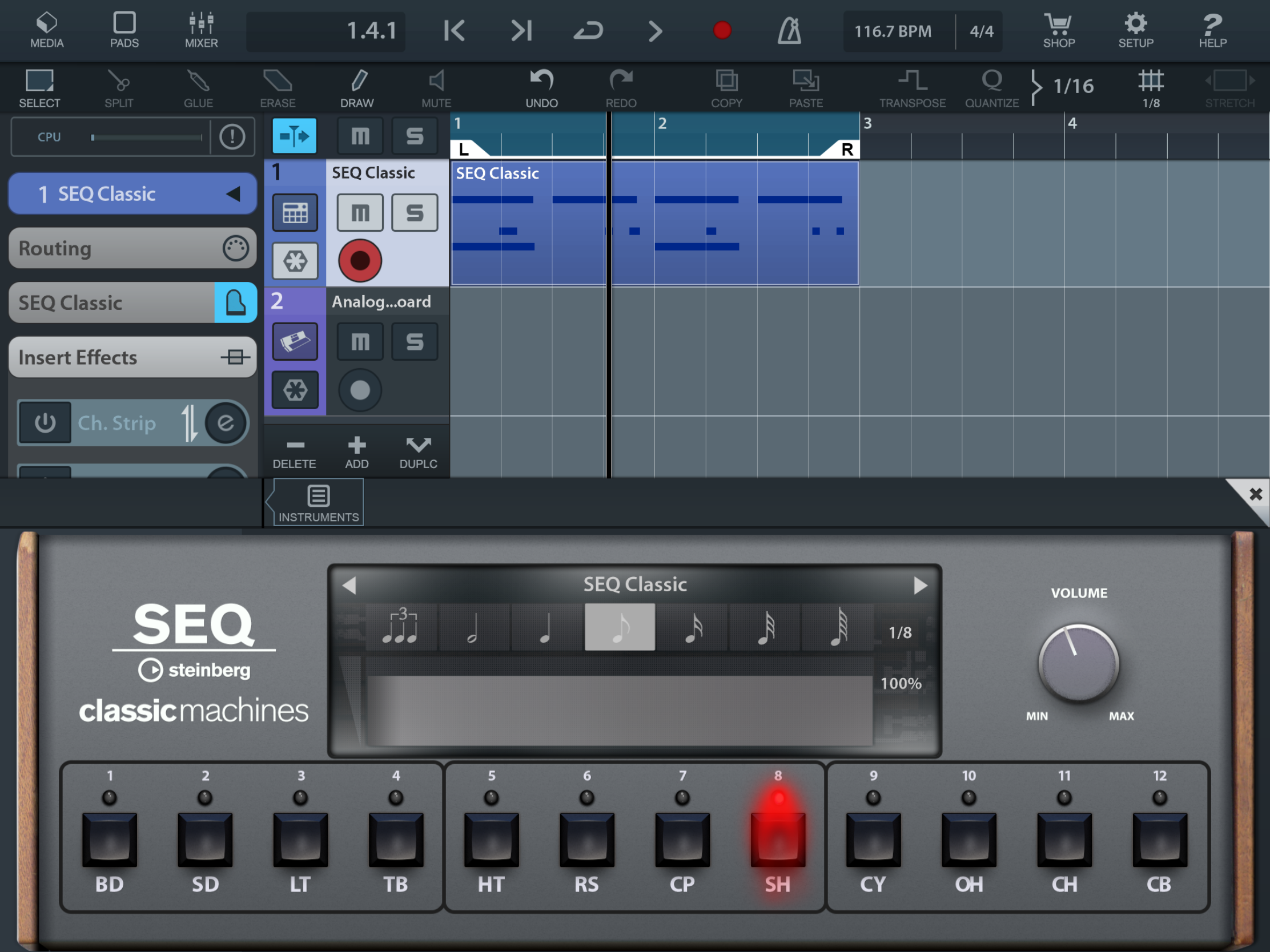1270x952 pixels.
Task: Choose the MUTE tool
Action: (x=436, y=88)
